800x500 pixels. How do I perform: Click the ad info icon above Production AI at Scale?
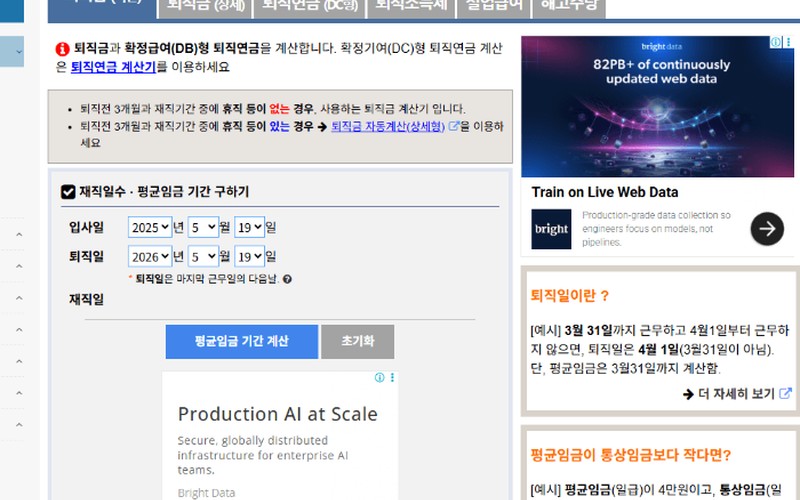(380, 378)
